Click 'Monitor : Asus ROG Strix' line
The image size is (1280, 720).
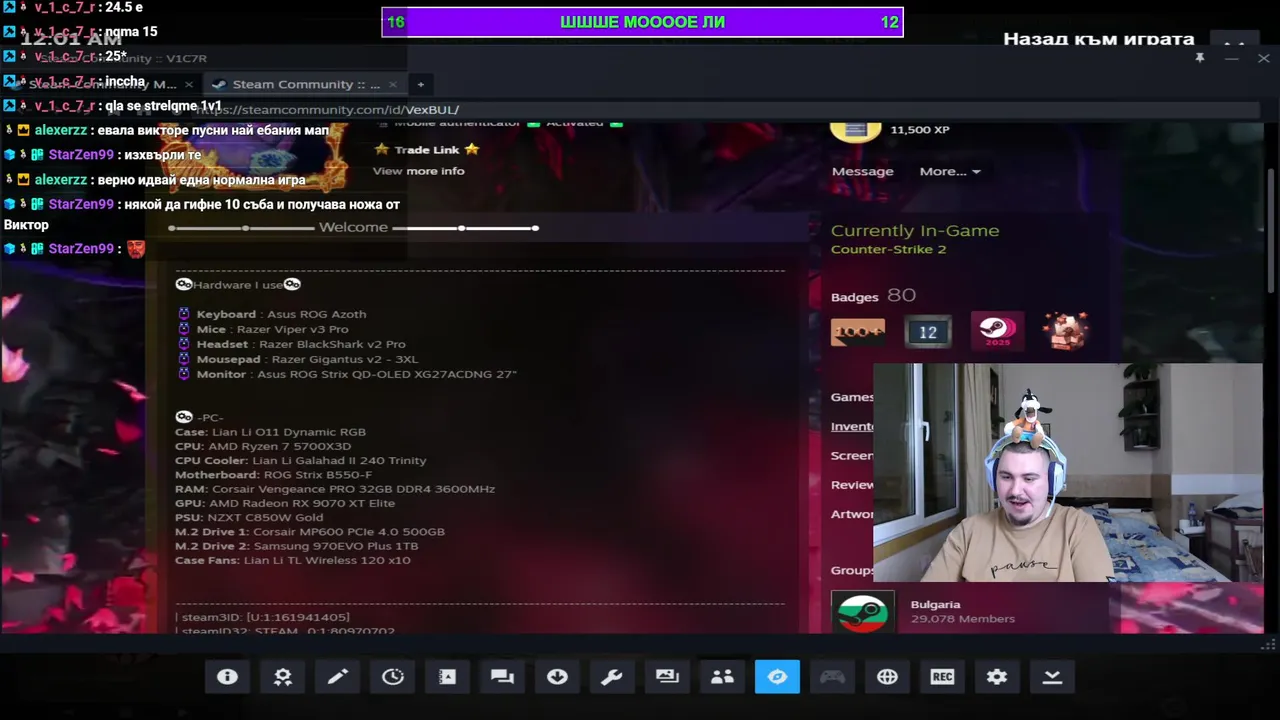click(x=356, y=374)
